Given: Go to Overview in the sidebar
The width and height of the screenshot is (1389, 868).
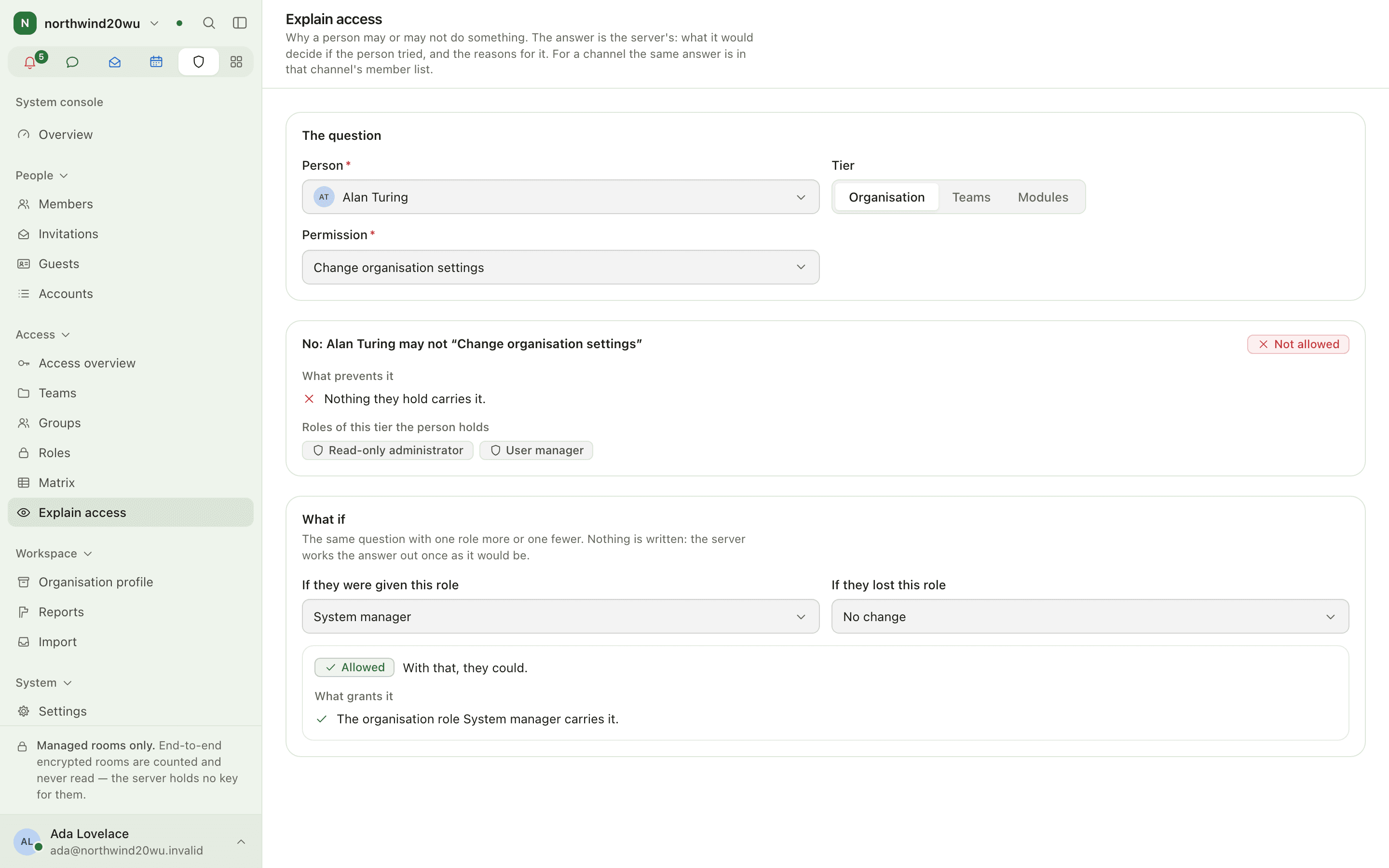Looking at the screenshot, I should click(130, 135).
